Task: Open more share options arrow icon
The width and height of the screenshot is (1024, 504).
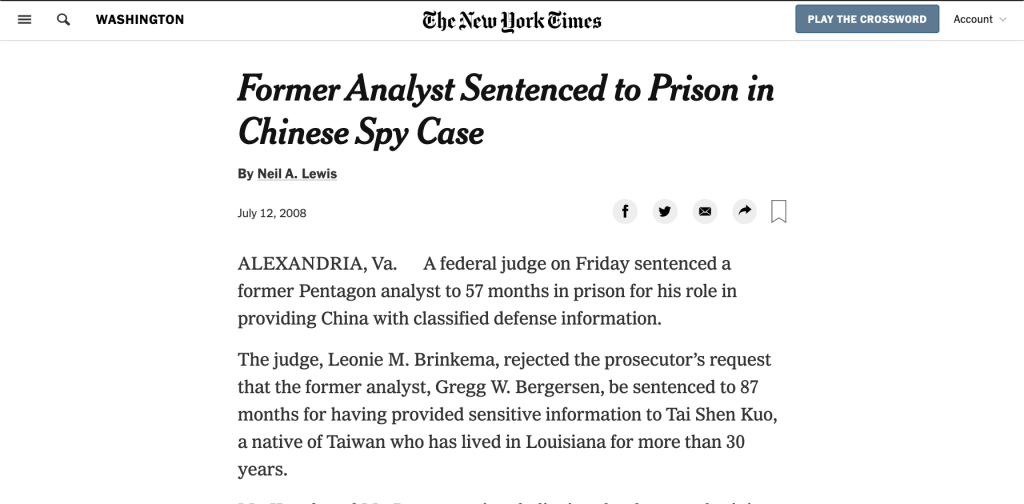Action: click(x=744, y=211)
